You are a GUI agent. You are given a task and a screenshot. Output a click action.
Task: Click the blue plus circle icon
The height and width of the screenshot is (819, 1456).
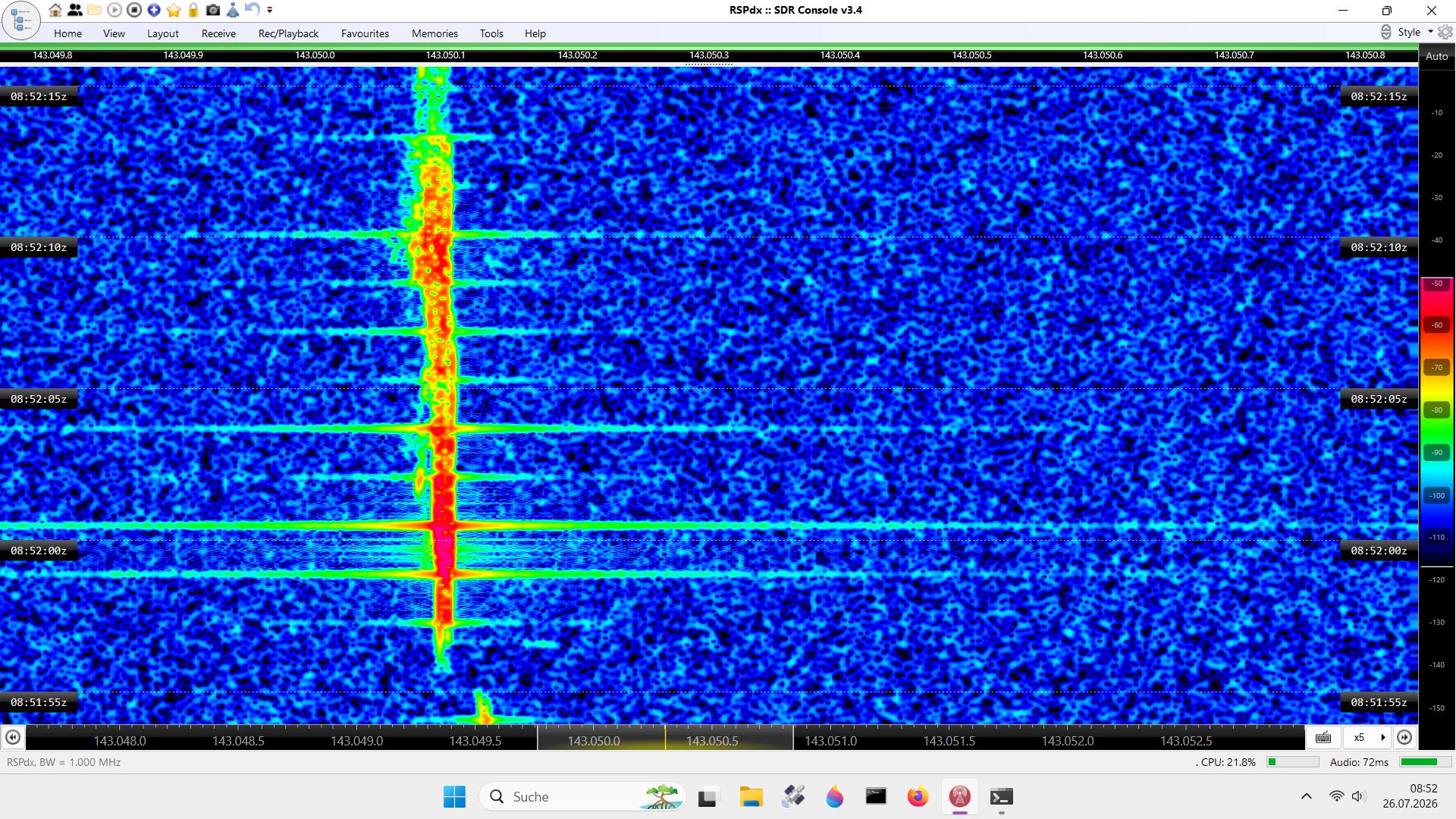154,10
